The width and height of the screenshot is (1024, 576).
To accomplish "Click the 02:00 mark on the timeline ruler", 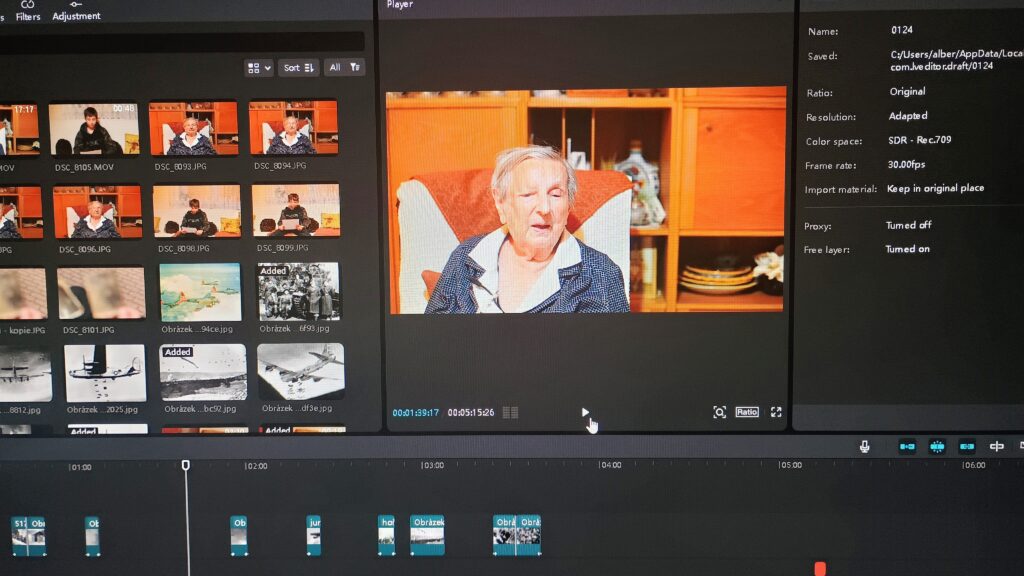I will click(256, 466).
